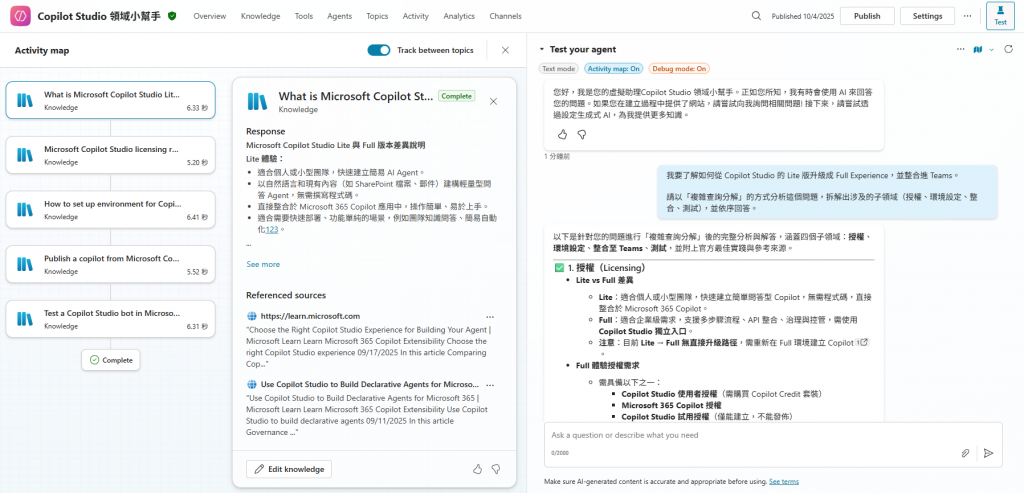Click books icon on 'How to set up' node
Screen dimensions: 1024x493
pos(25,210)
